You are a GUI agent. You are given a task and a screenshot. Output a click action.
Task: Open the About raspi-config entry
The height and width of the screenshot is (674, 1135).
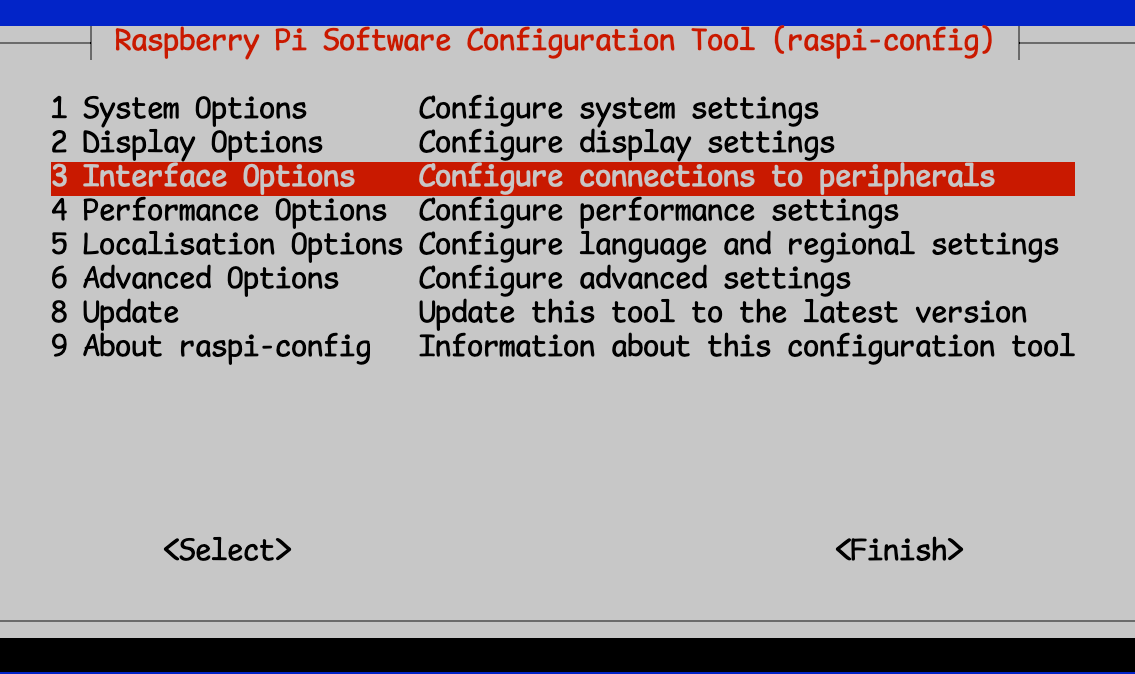click(211, 347)
